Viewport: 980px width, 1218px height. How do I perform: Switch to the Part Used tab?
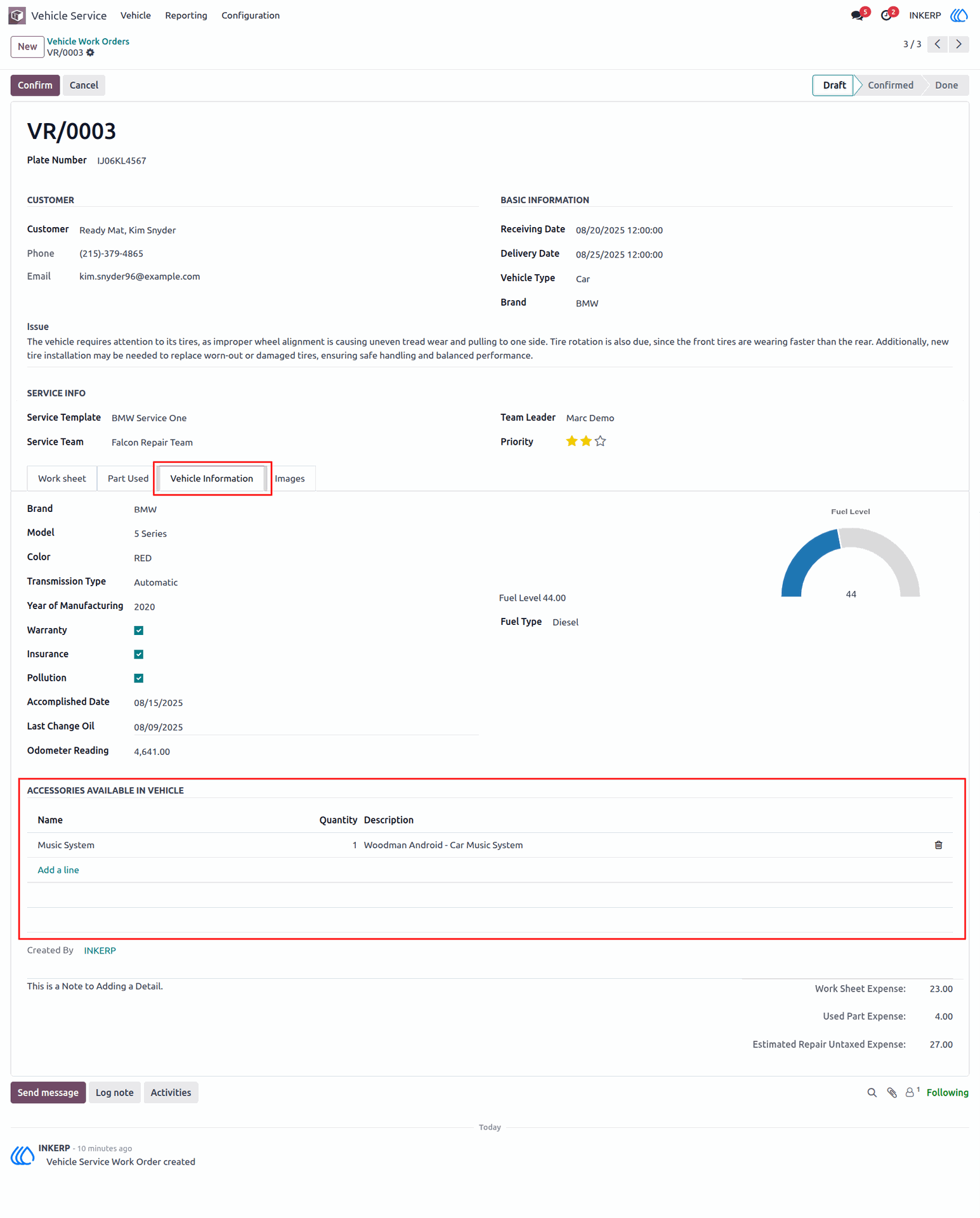(x=128, y=478)
